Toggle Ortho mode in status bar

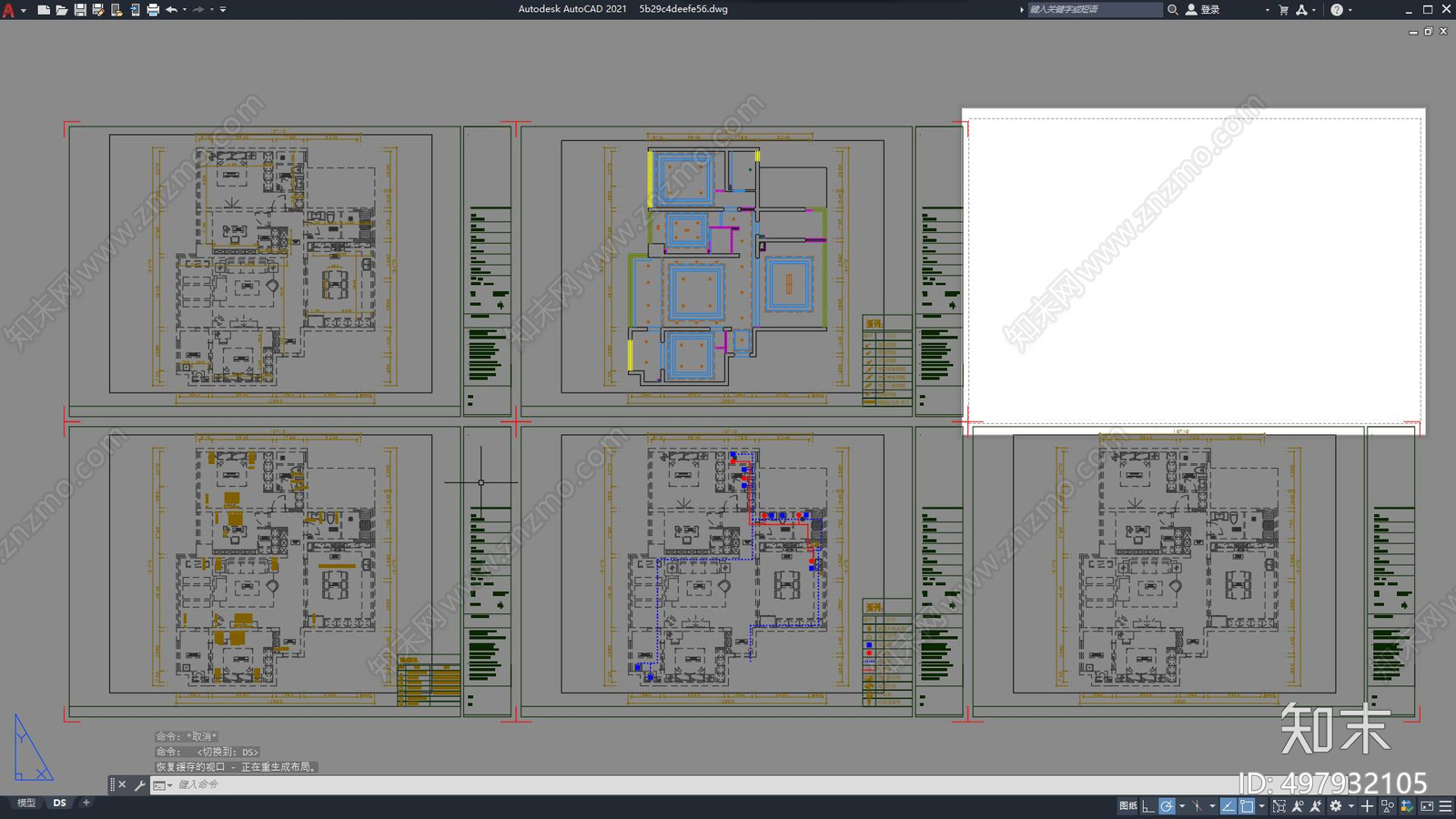pyautogui.click(x=1148, y=806)
